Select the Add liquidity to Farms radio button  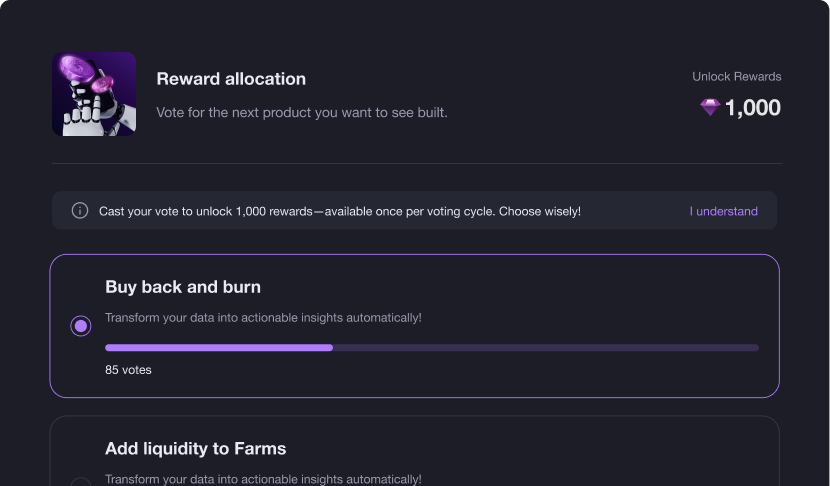coord(80,482)
